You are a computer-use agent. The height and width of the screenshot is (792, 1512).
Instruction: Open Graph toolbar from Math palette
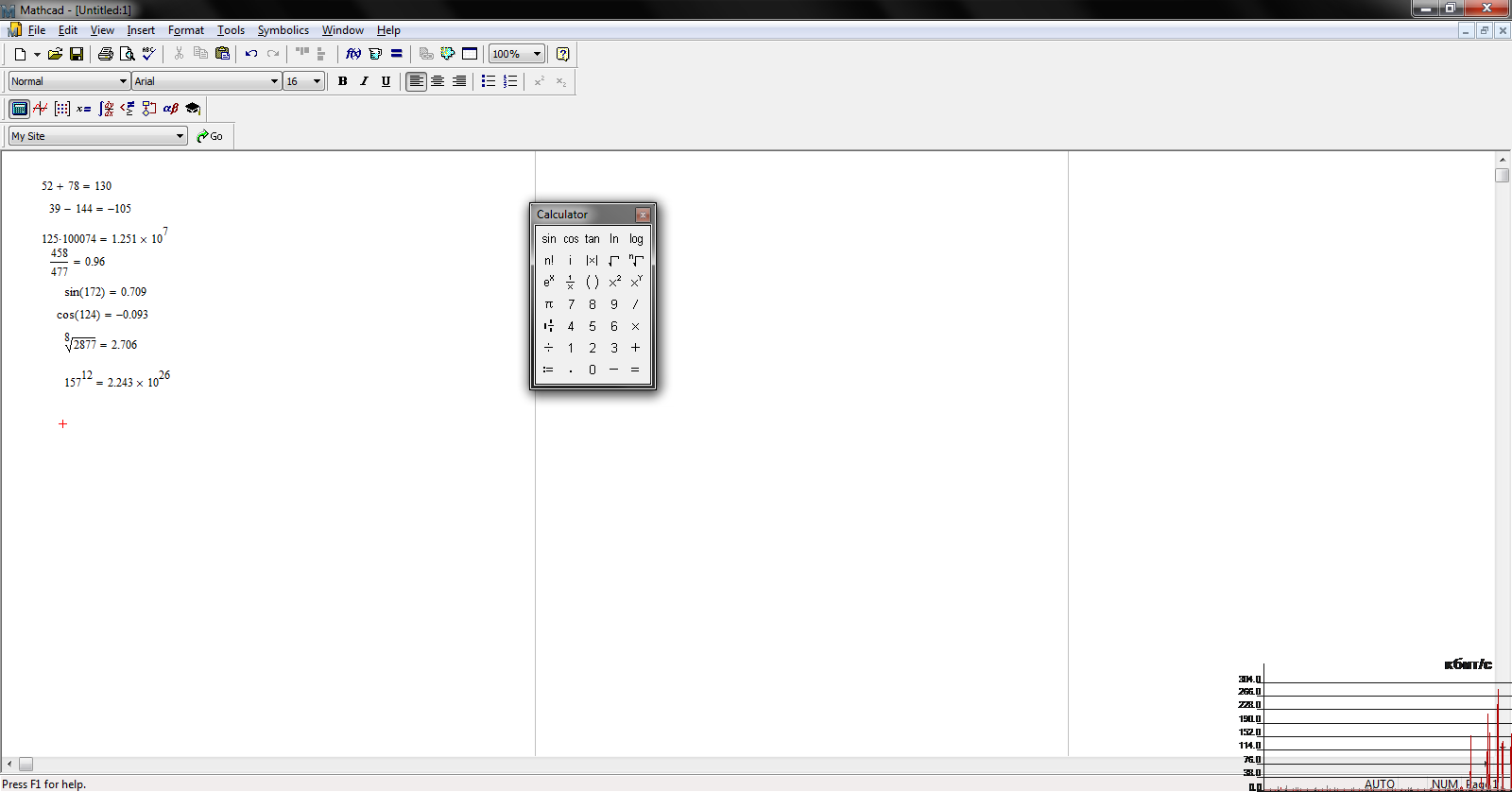pos(41,109)
